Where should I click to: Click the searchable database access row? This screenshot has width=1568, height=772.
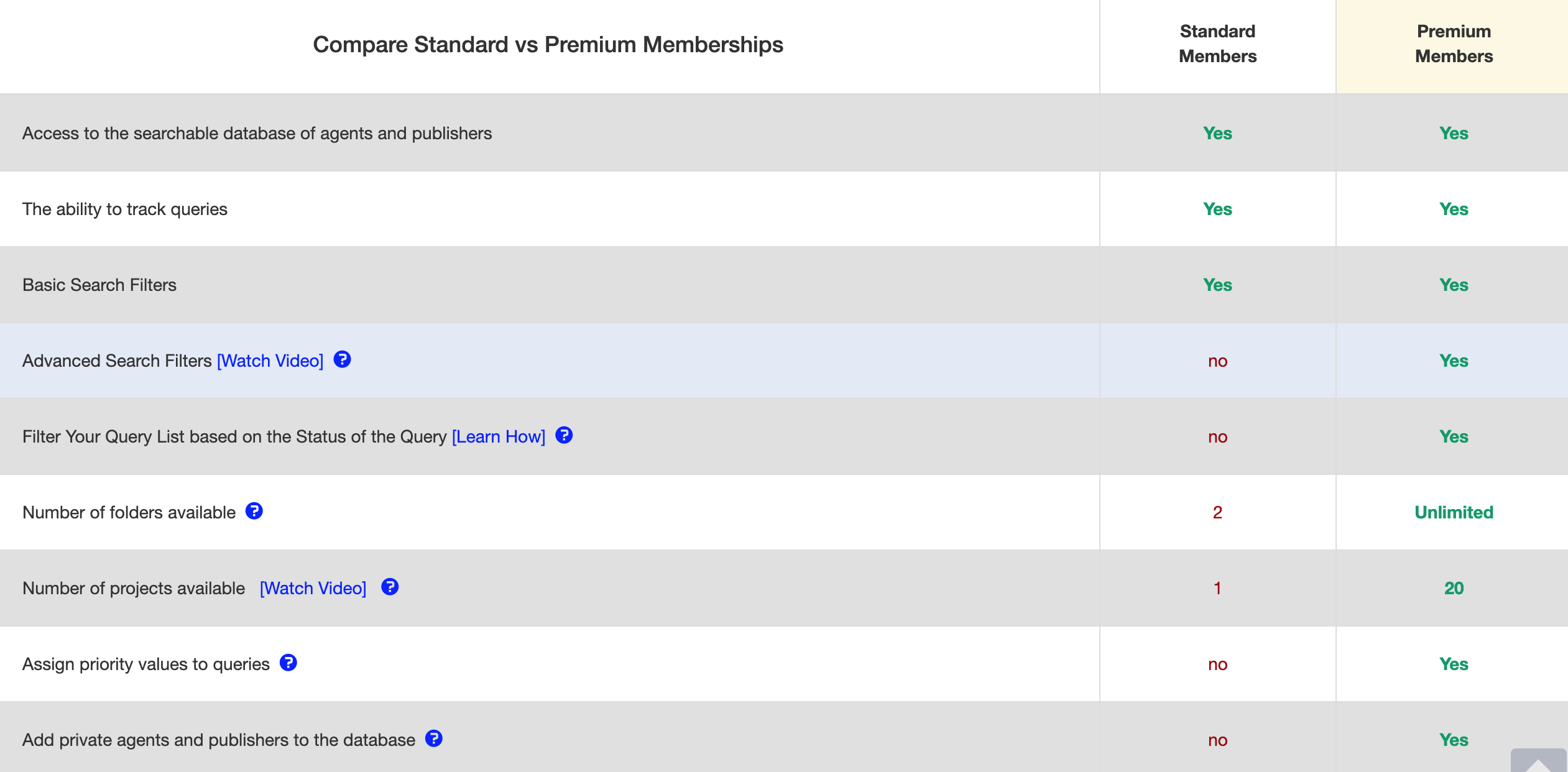pyautogui.click(x=257, y=132)
